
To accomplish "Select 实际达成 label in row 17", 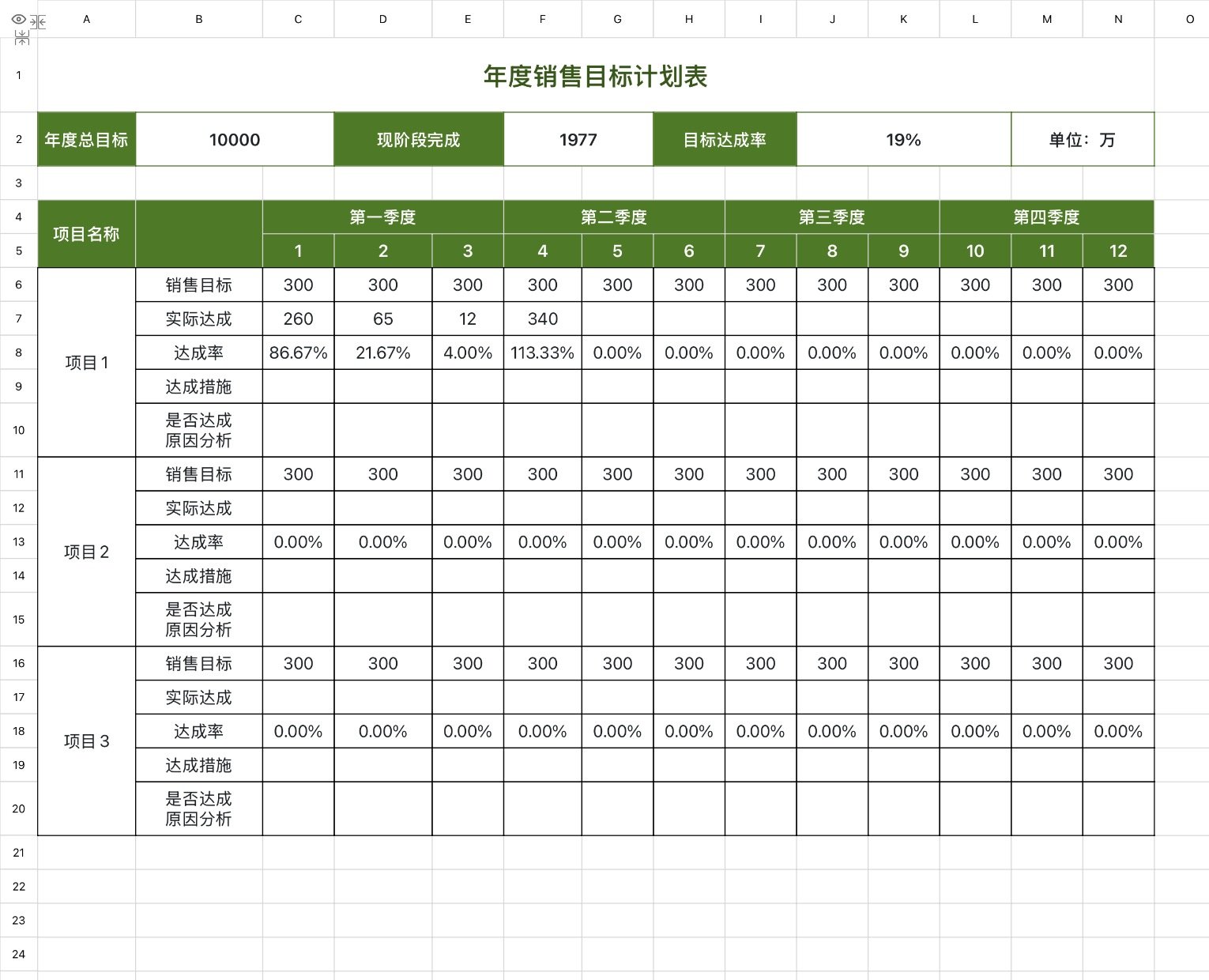I will (199, 697).
